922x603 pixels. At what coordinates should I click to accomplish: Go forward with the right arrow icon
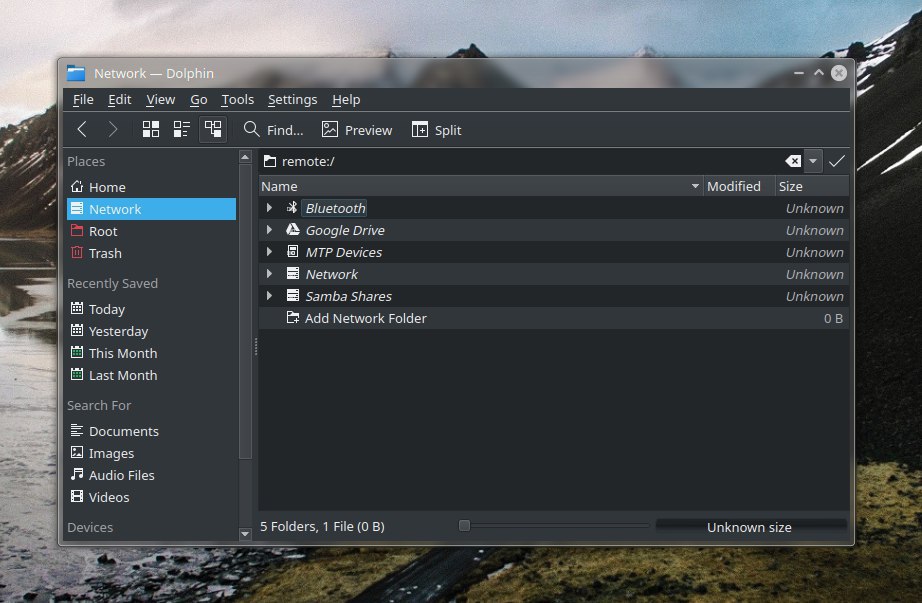click(113, 129)
